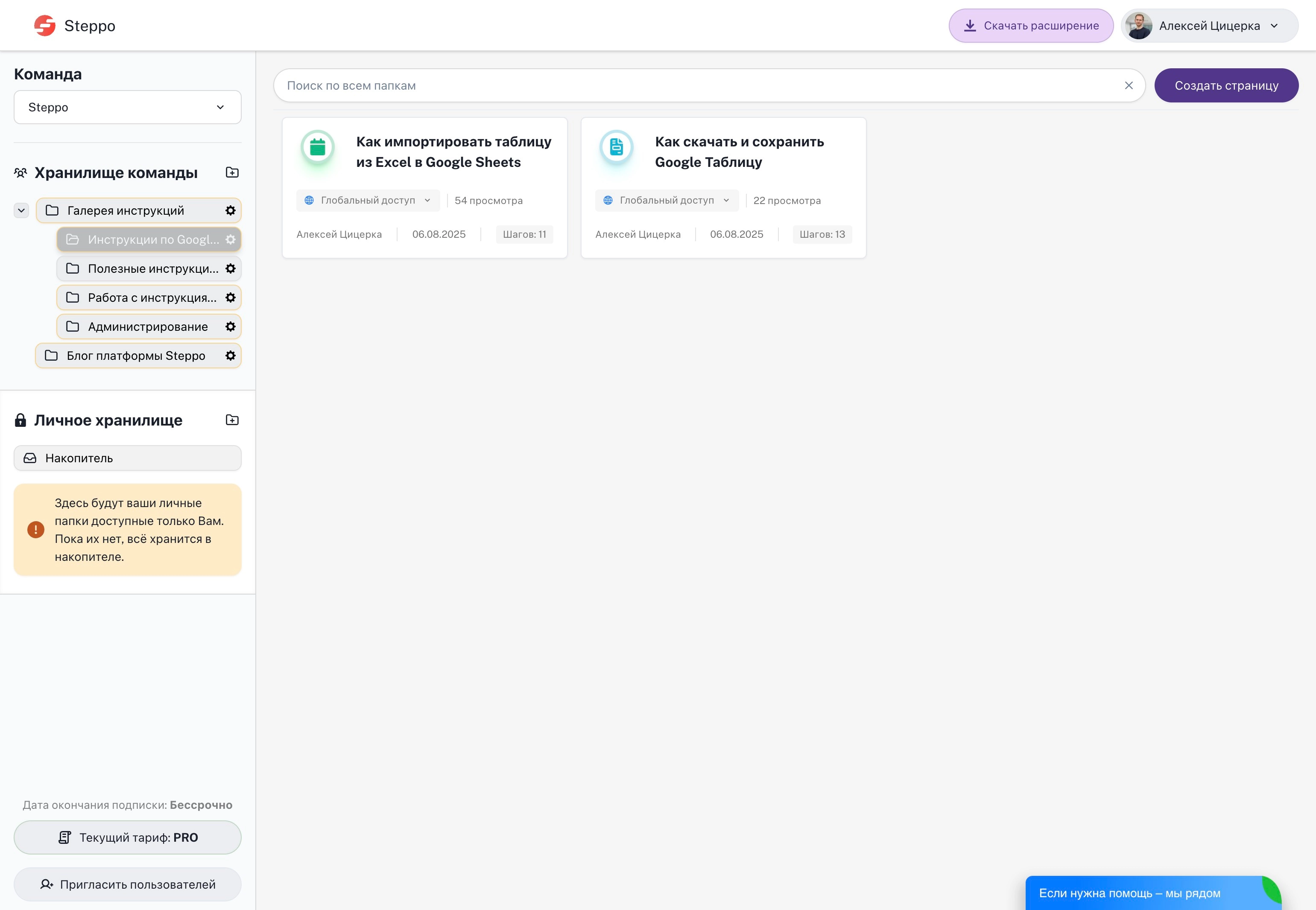Open the Steppo team dropdown

tap(127, 107)
